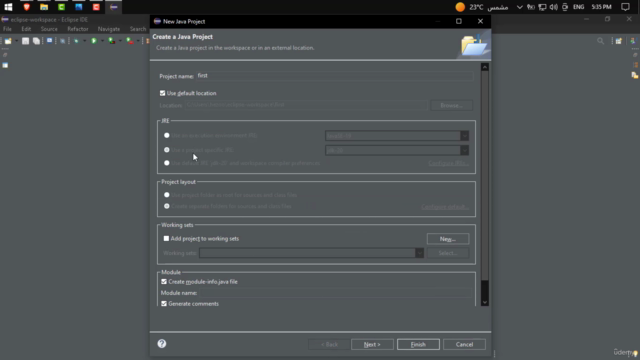Viewport: 640px width, 360px height.
Task: Toggle the Generate comments checkbox
Action: coord(164,304)
